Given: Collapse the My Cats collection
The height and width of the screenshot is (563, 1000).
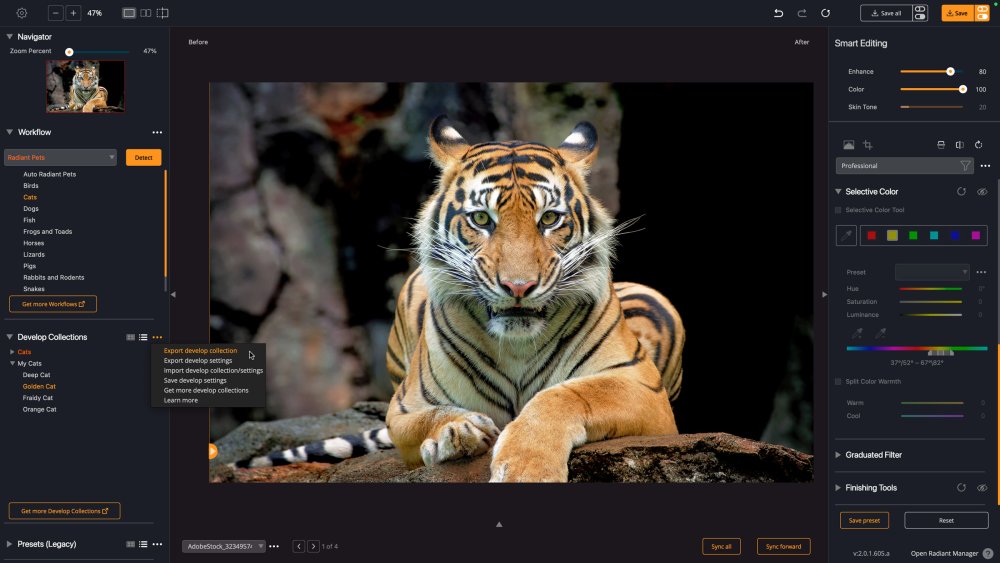Looking at the screenshot, I should tap(12, 363).
